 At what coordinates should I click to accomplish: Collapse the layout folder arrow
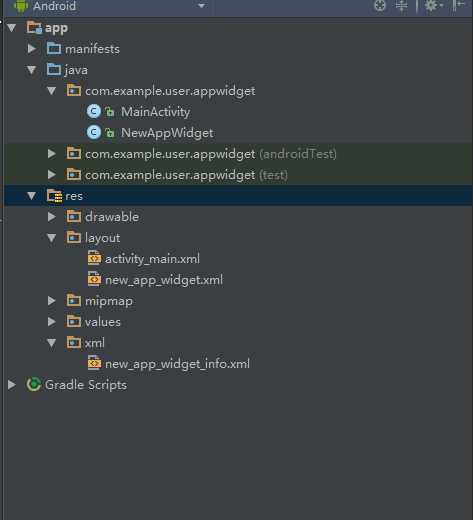click(52, 238)
